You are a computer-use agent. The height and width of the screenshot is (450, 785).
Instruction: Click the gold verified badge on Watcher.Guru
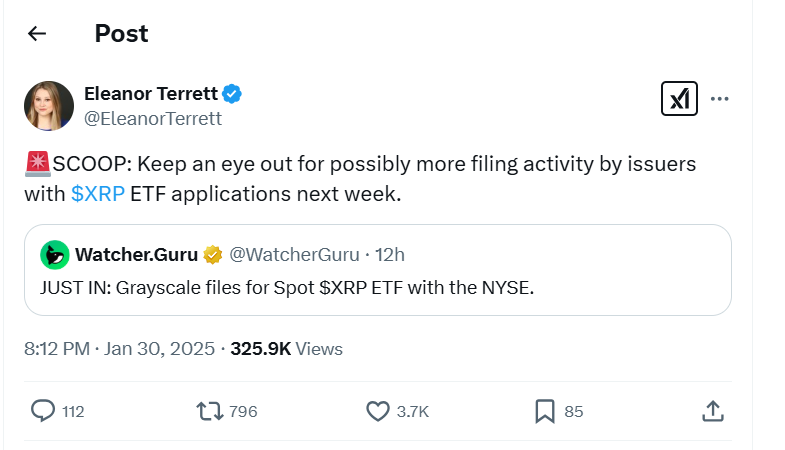coord(213,255)
